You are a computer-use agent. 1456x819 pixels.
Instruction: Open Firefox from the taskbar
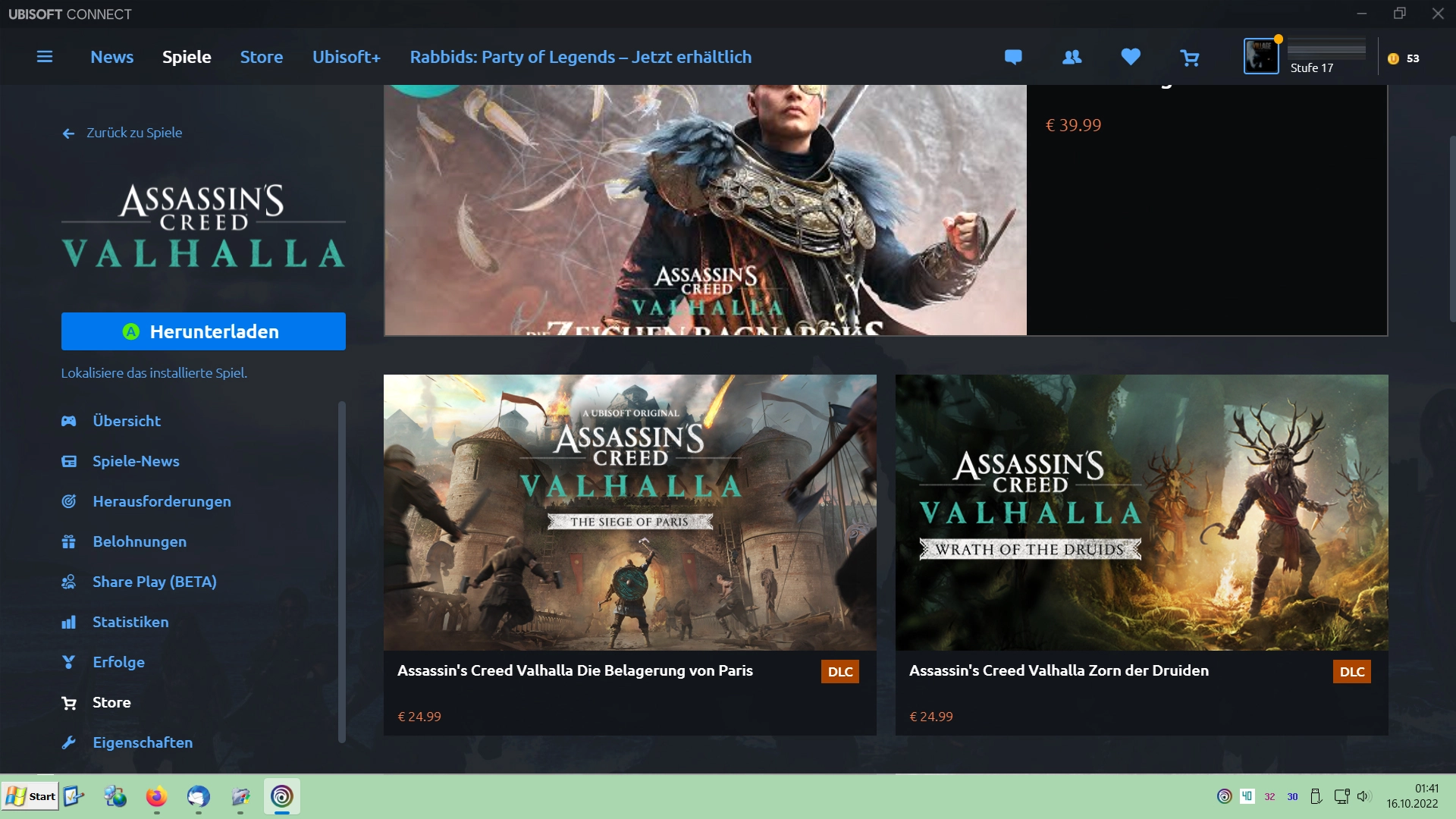pos(156,796)
